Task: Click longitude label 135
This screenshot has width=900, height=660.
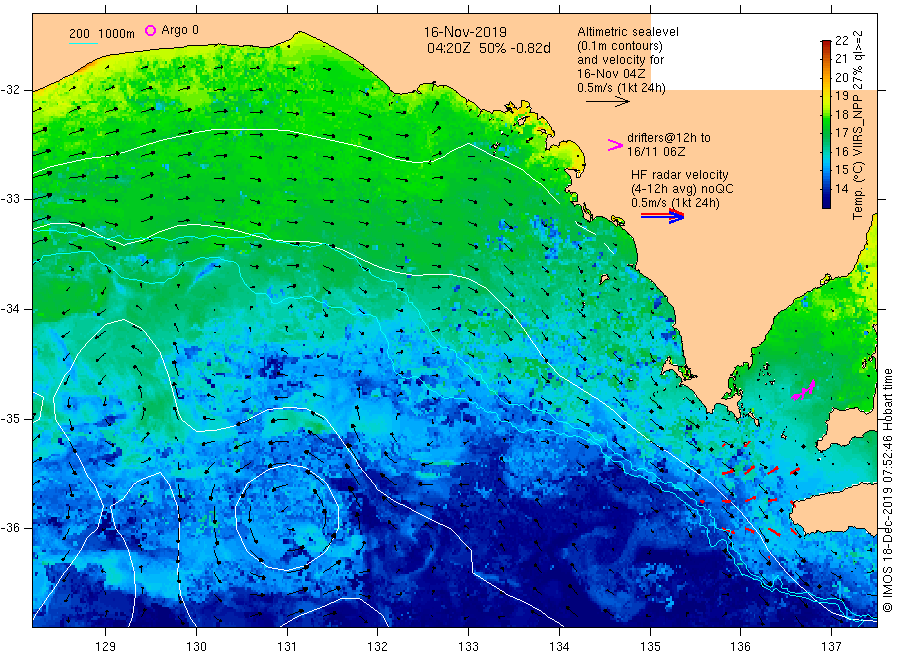Action: (x=650, y=647)
